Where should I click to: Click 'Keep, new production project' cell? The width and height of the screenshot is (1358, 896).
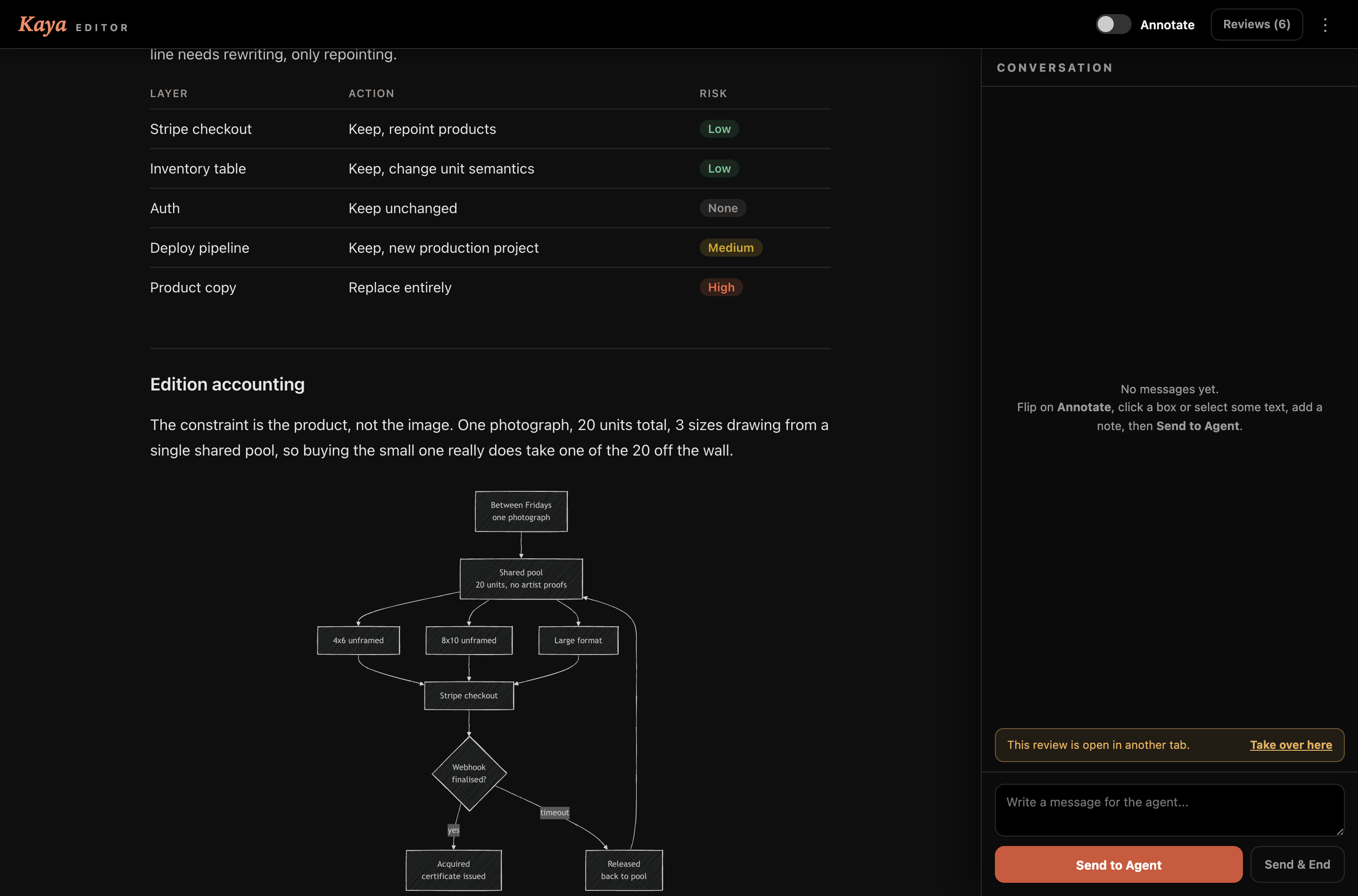443,248
